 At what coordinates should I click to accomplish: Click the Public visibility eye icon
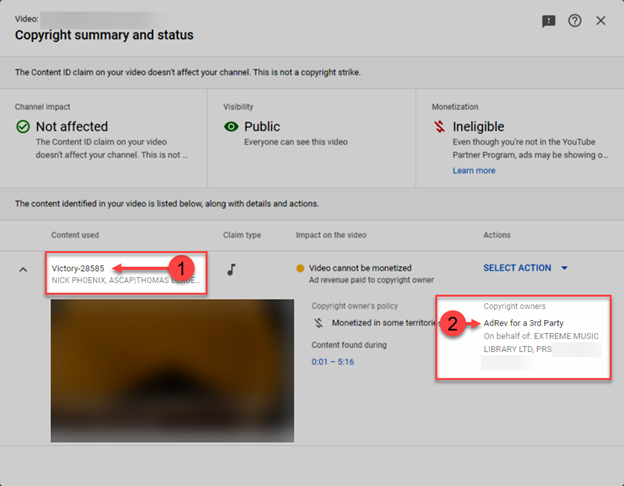(x=231, y=127)
